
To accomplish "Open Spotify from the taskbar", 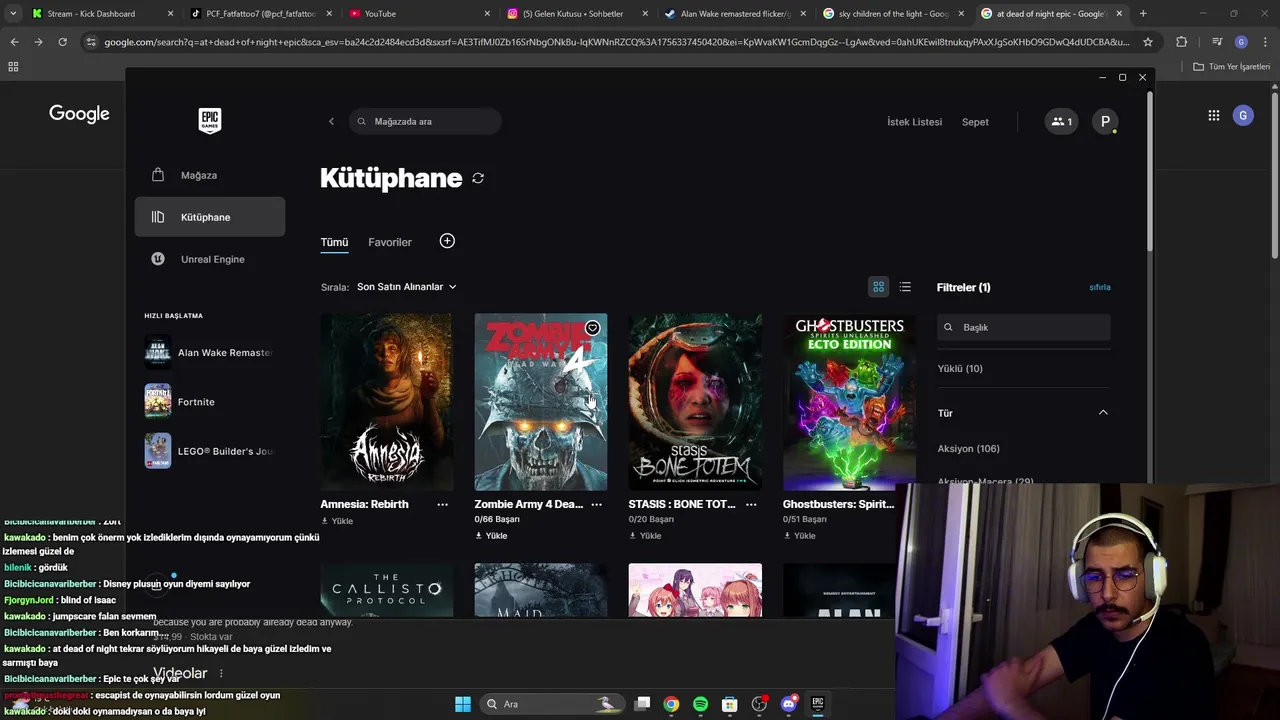I will 701,704.
